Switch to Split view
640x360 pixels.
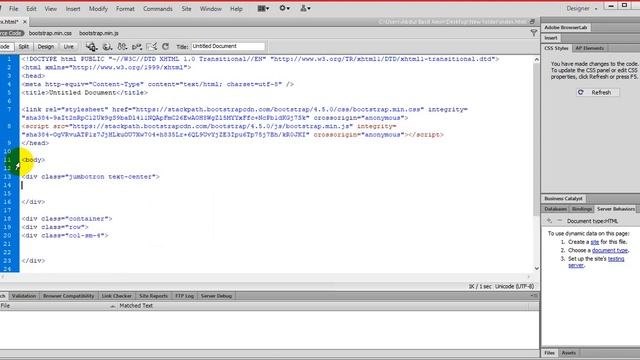point(24,47)
